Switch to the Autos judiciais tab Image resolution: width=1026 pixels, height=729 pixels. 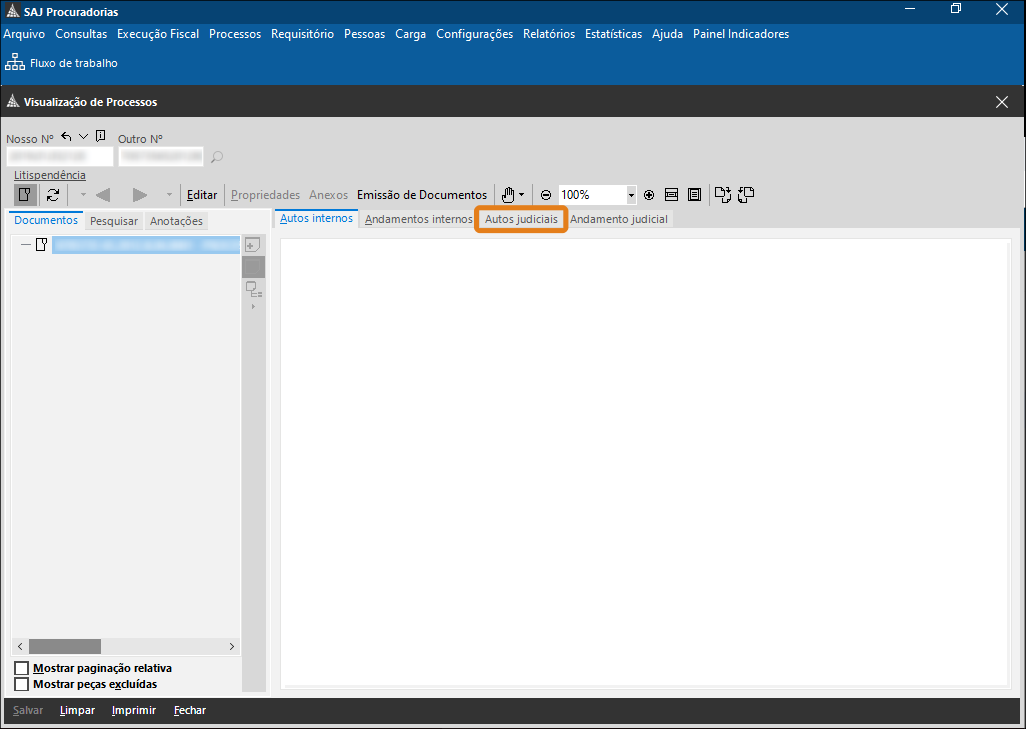(x=521, y=219)
